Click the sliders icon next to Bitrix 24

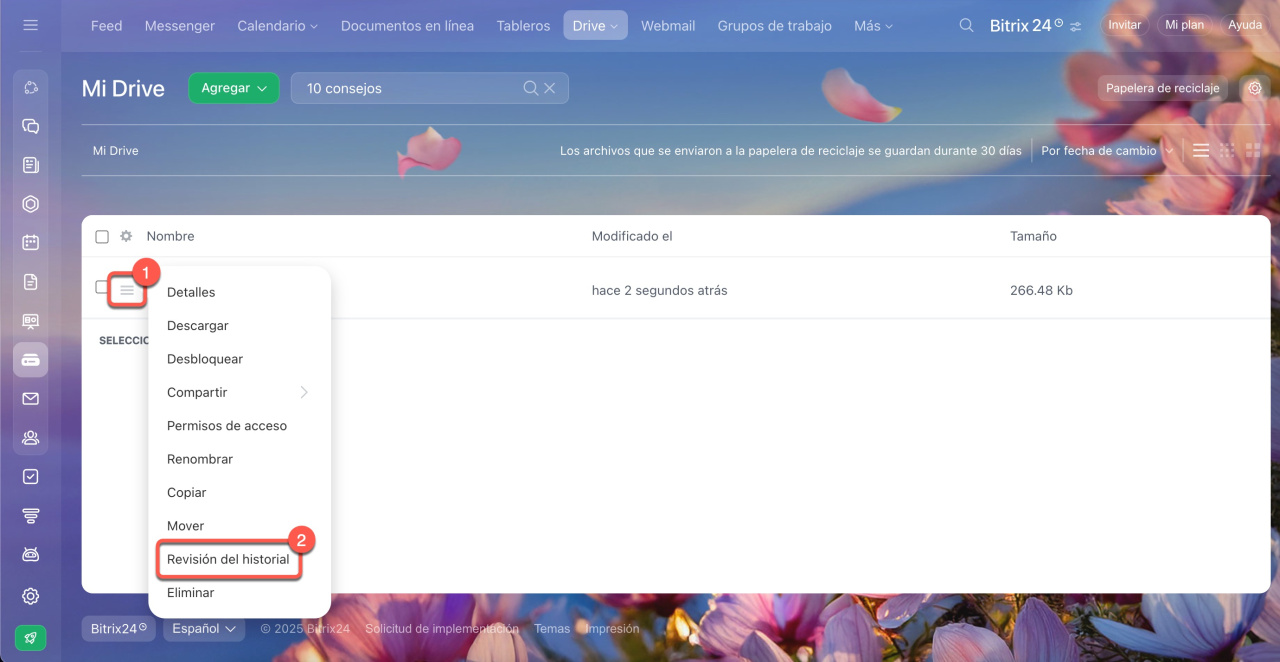coord(1075,27)
